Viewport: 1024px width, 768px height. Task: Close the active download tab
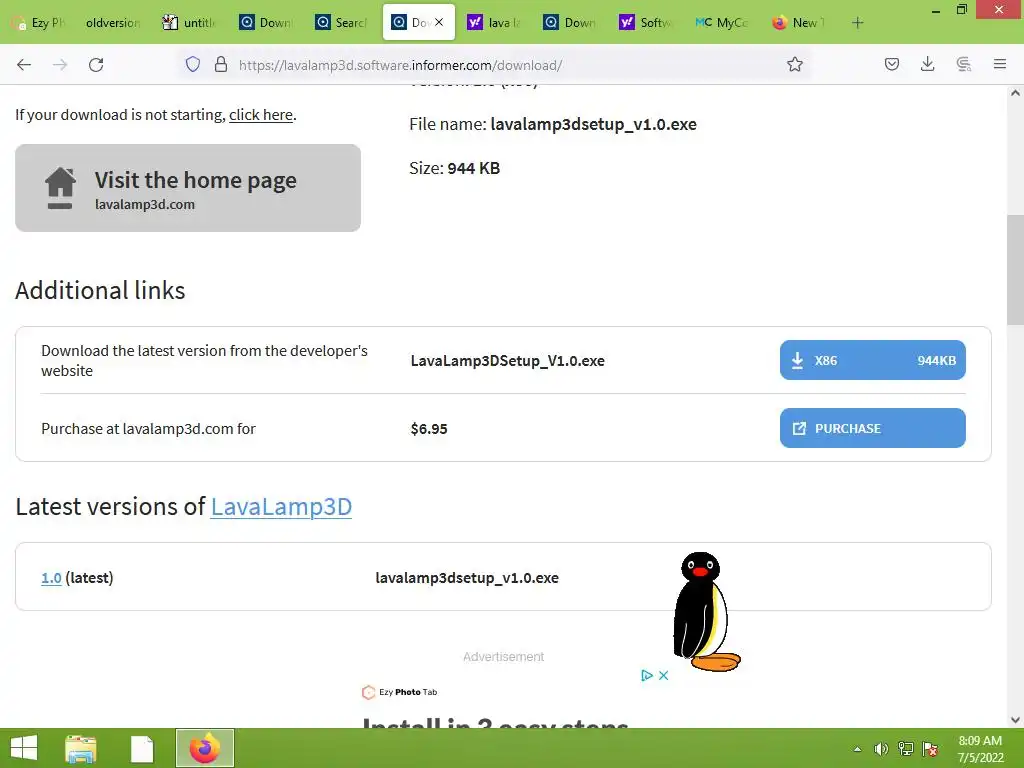point(439,22)
